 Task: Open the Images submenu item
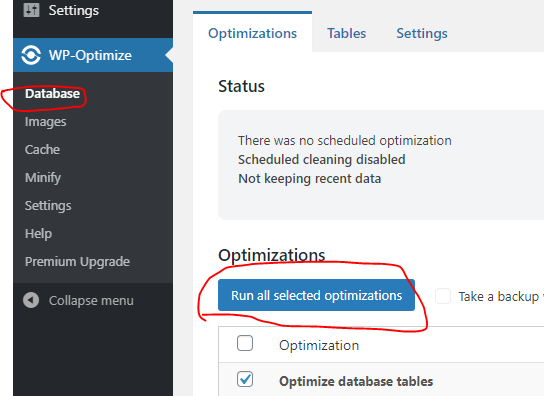click(x=45, y=122)
